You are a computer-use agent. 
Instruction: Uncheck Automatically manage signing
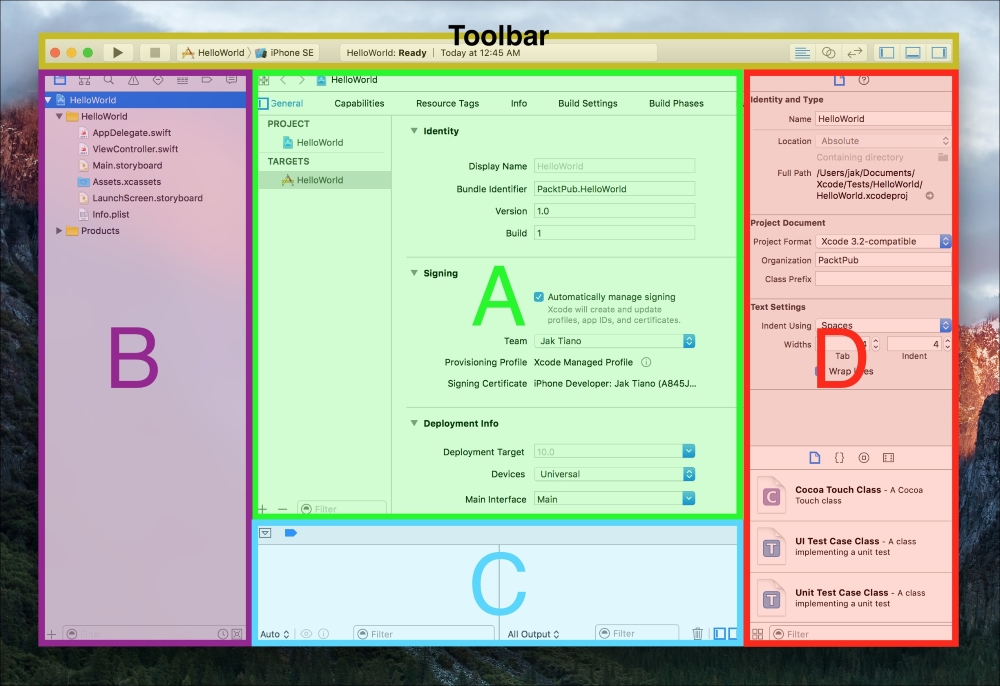(539, 297)
